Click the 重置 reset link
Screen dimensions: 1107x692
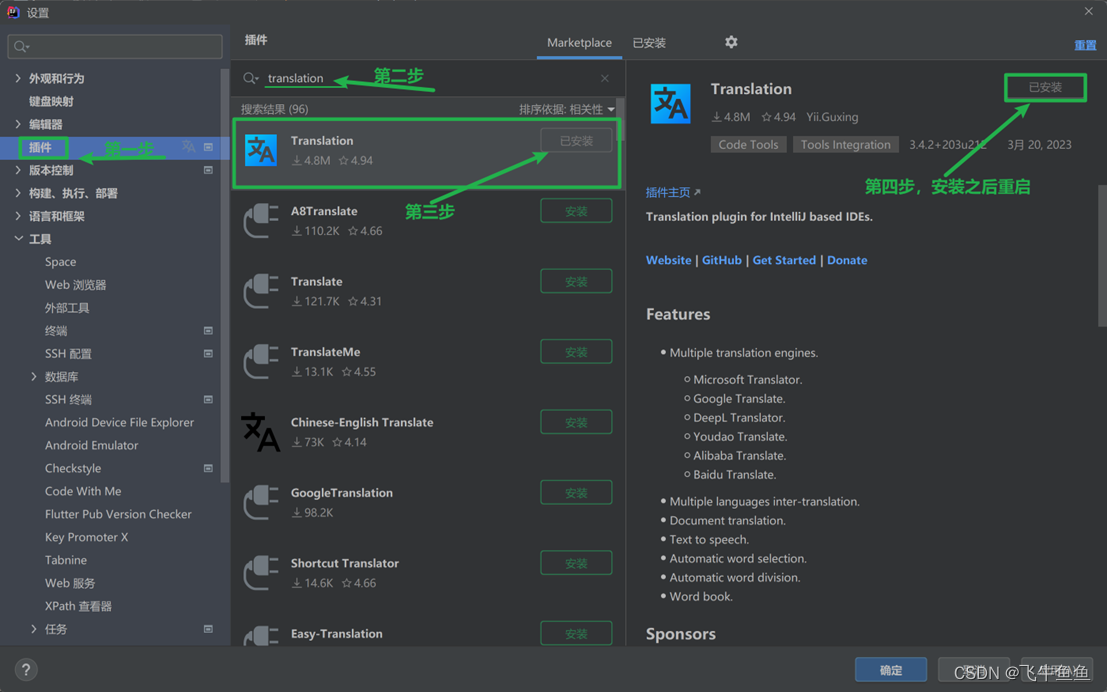tap(1085, 44)
